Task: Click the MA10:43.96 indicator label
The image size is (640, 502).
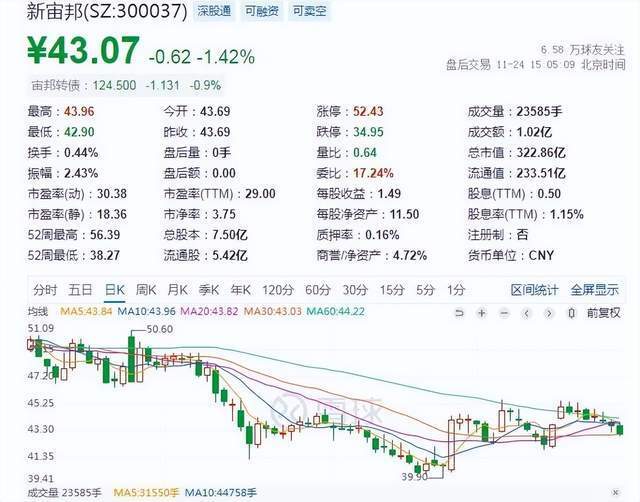Action: pos(146,312)
